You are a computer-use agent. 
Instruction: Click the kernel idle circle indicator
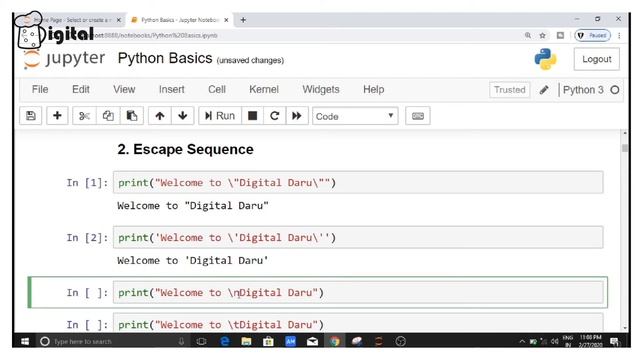(615, 90)
